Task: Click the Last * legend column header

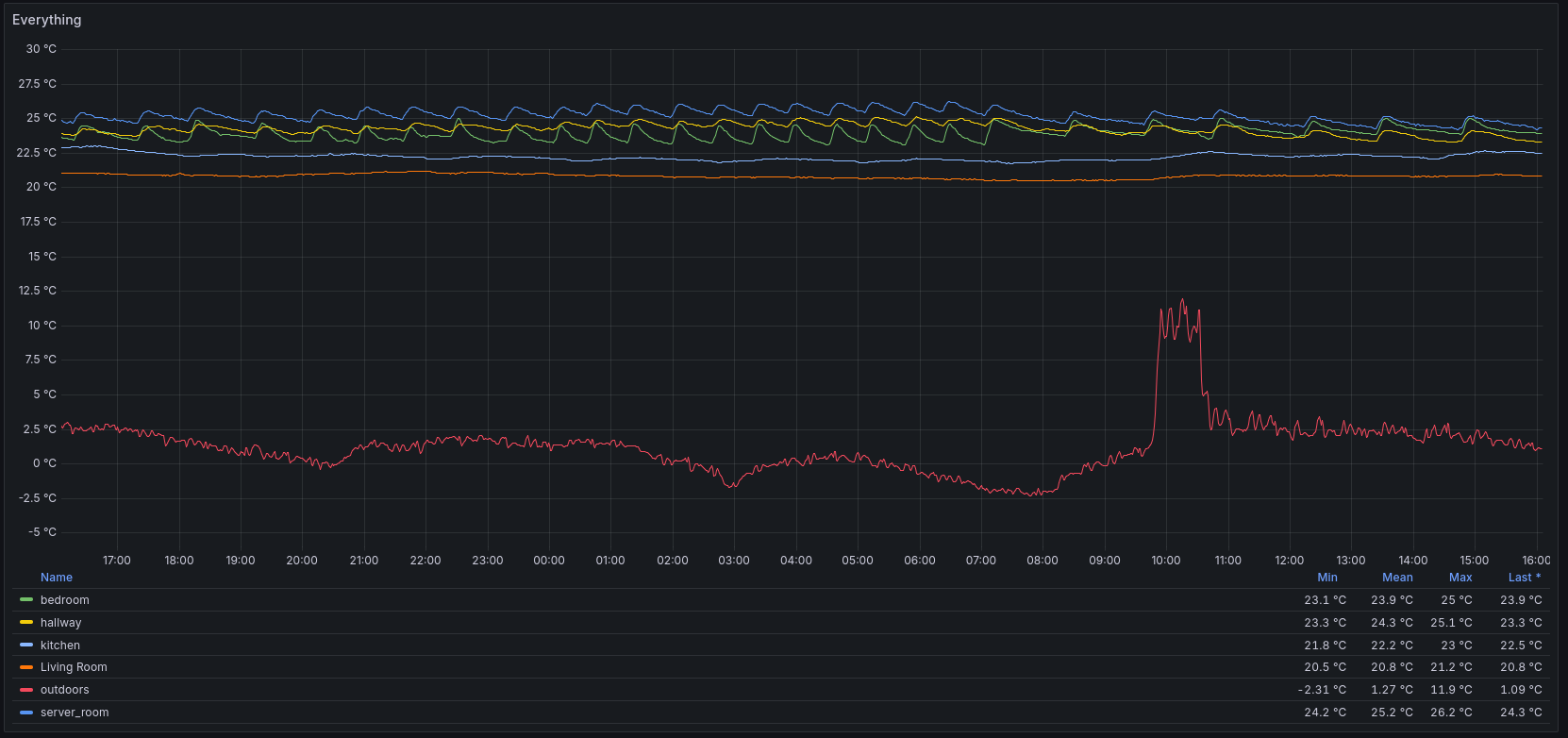Action: coord(1524,578)
